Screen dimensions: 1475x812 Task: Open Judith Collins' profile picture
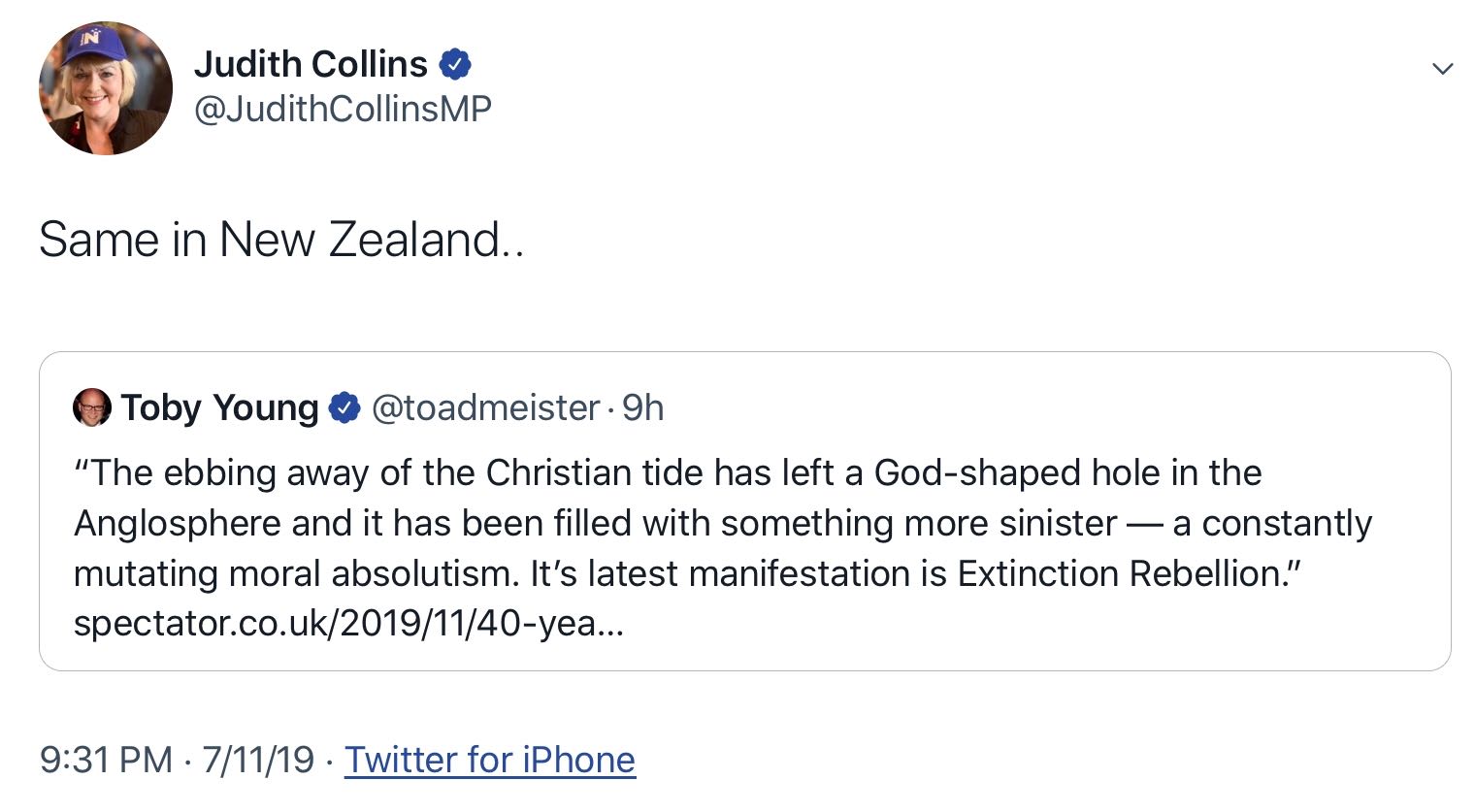(x=106, y=88)
